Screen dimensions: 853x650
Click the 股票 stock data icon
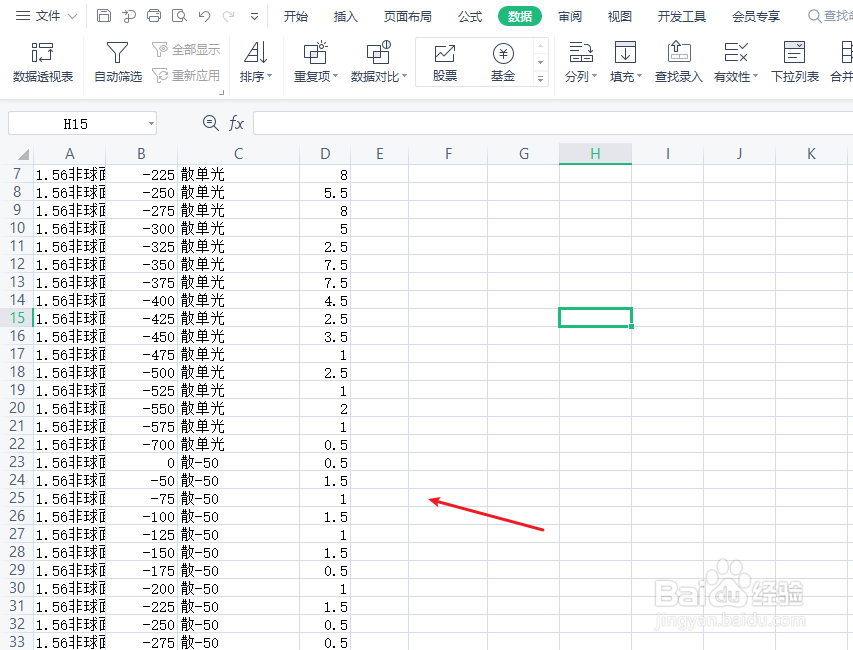click(444, 62)
